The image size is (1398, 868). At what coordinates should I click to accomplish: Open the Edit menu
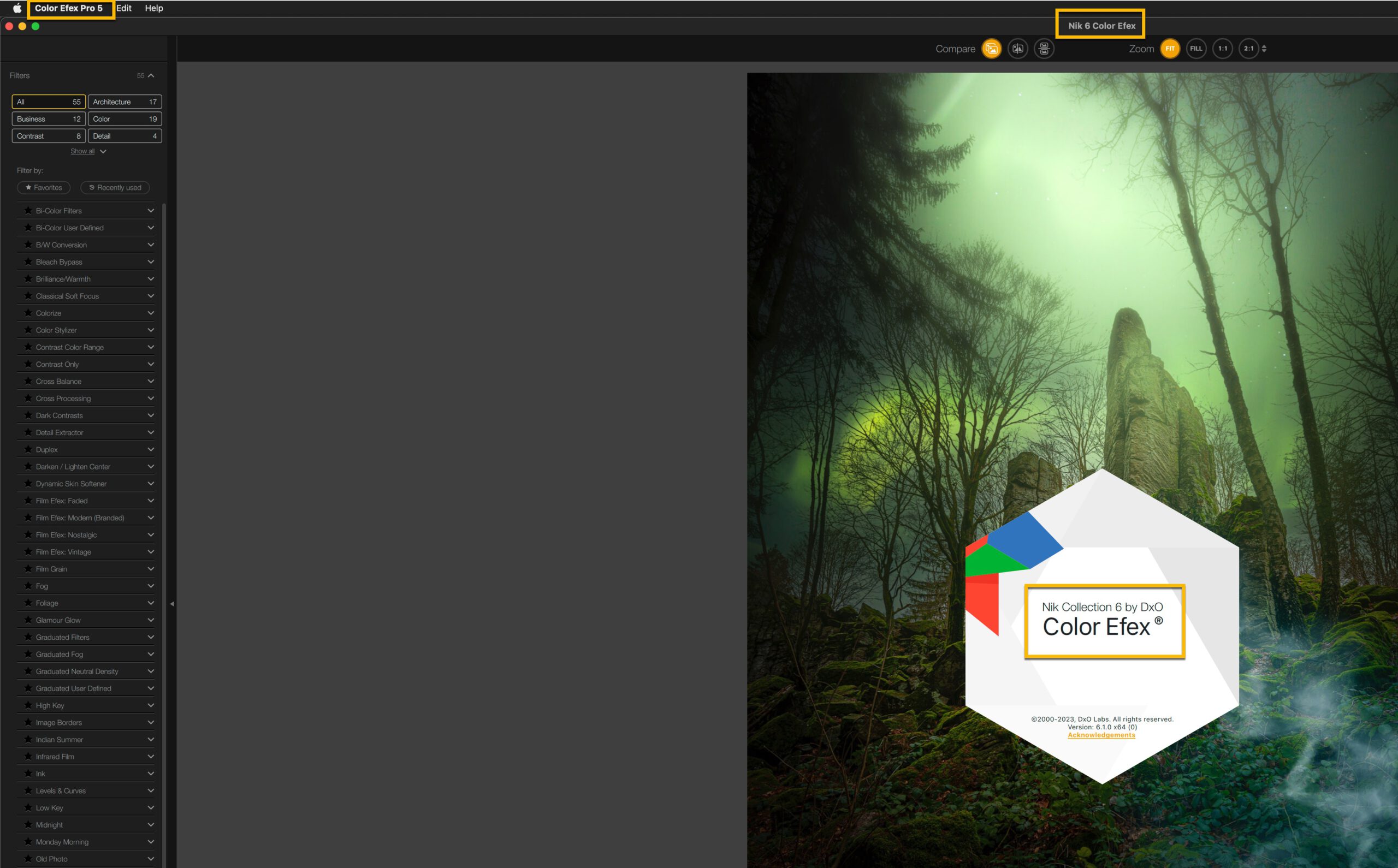click(x=124, y=8)
